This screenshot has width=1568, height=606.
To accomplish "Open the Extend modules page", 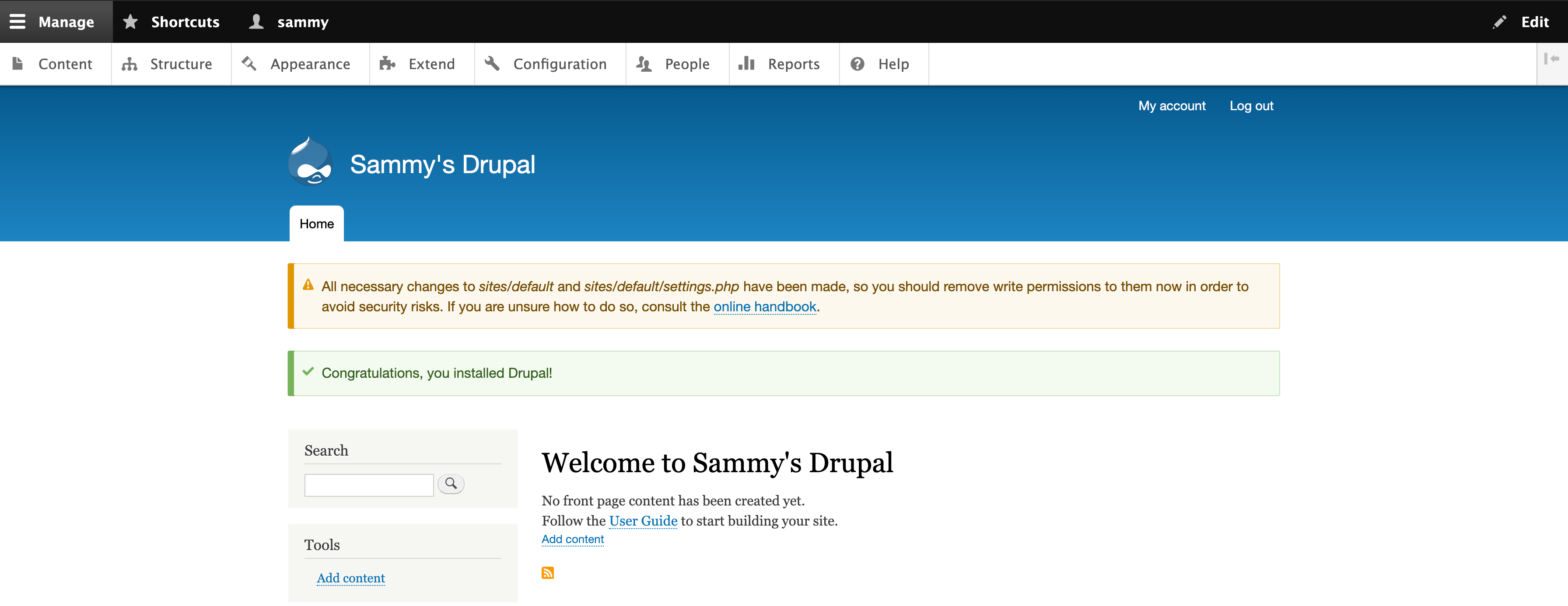I will 422,64.
